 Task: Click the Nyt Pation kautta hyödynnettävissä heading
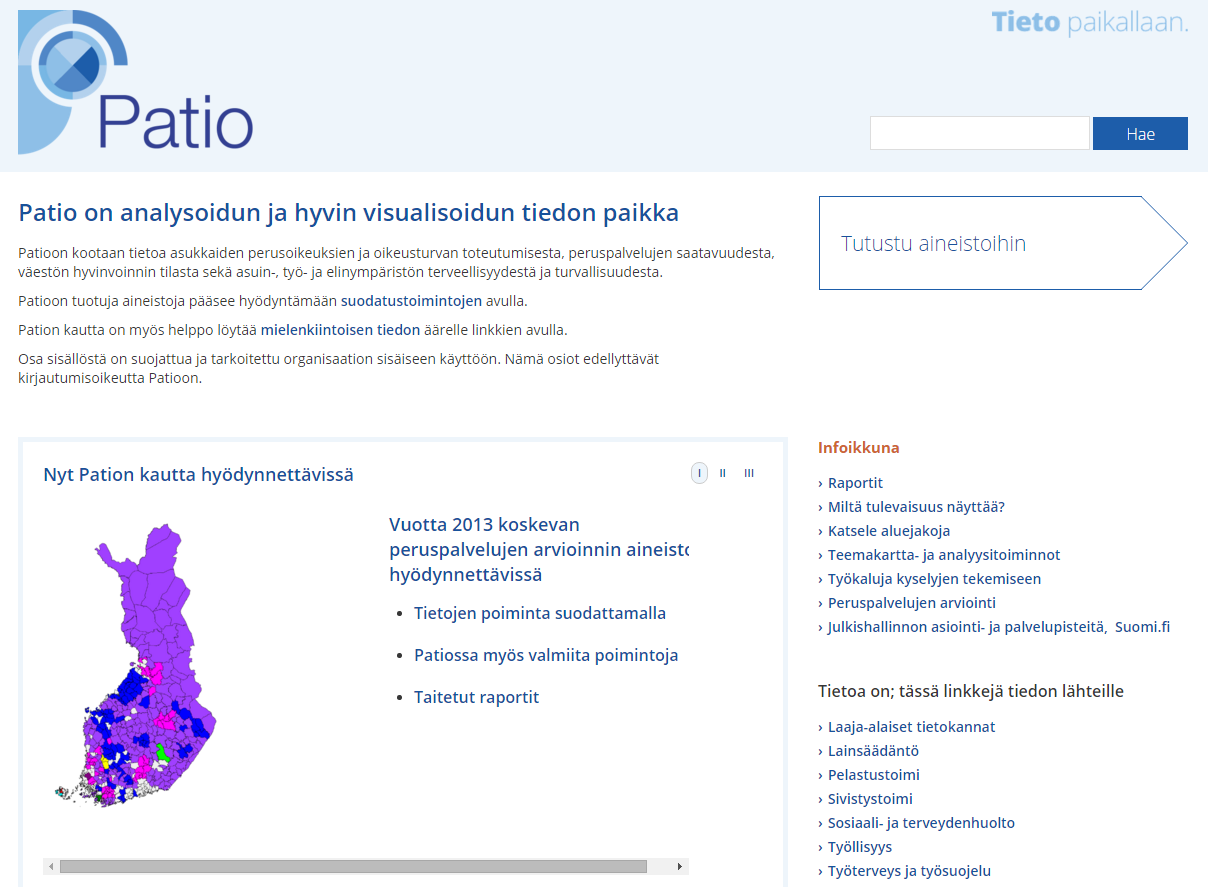(x=198, y=475)
